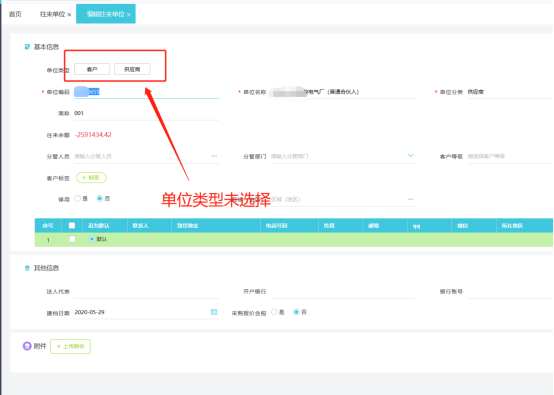Tick the table header select-all checkbox
The image size is (554, 395).
72,225
